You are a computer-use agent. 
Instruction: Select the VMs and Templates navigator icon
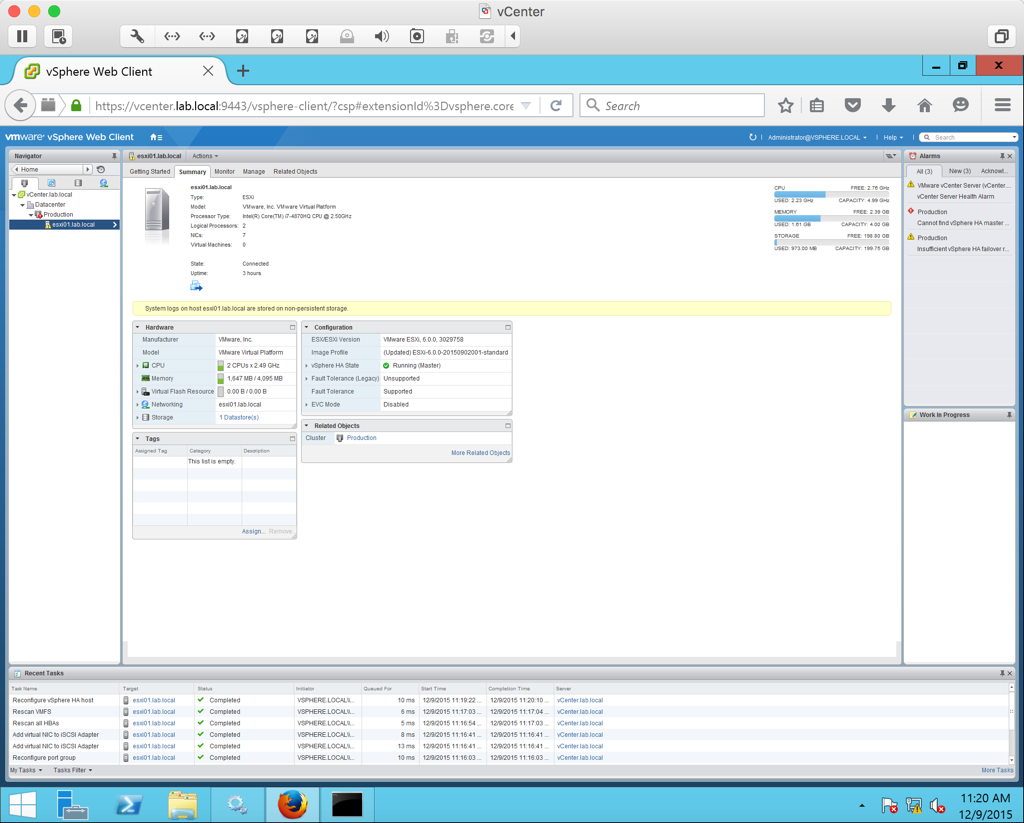(x=51, y=183)
